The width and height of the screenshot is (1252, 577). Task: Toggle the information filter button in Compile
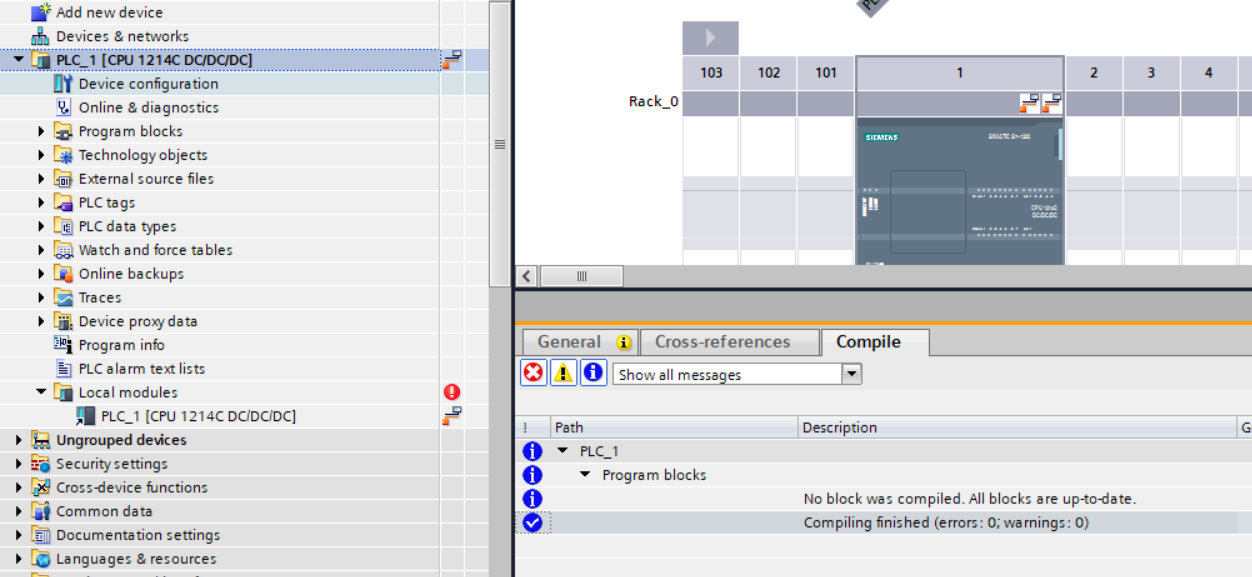coord(594,373)
